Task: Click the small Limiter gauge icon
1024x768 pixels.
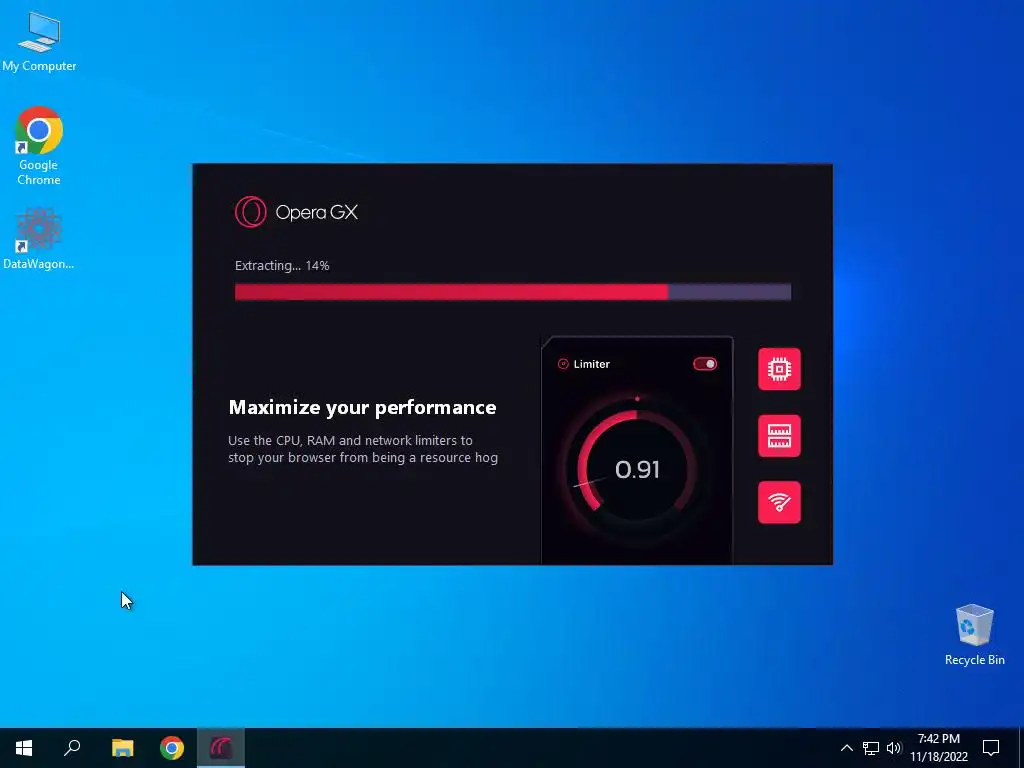Action: (563, 364)
